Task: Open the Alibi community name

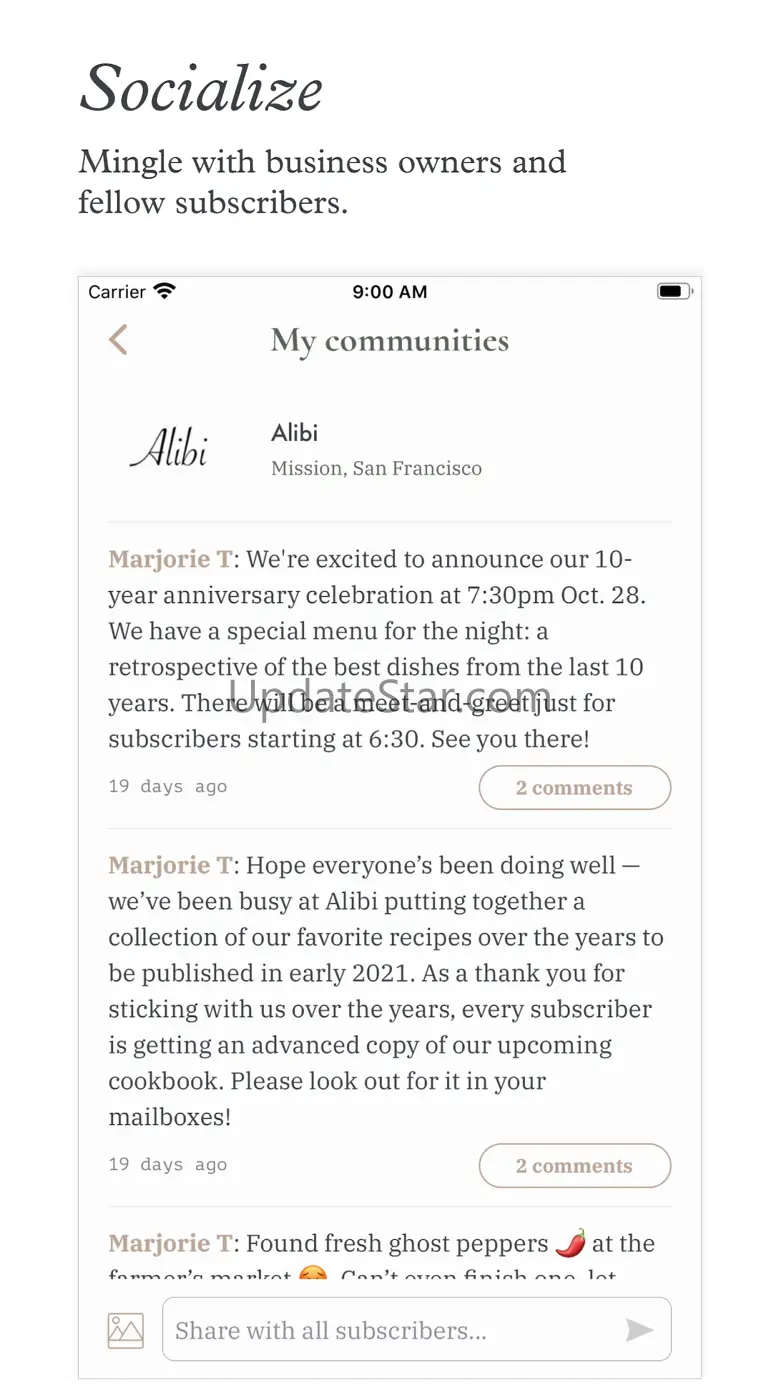Action: coord(294,433)
